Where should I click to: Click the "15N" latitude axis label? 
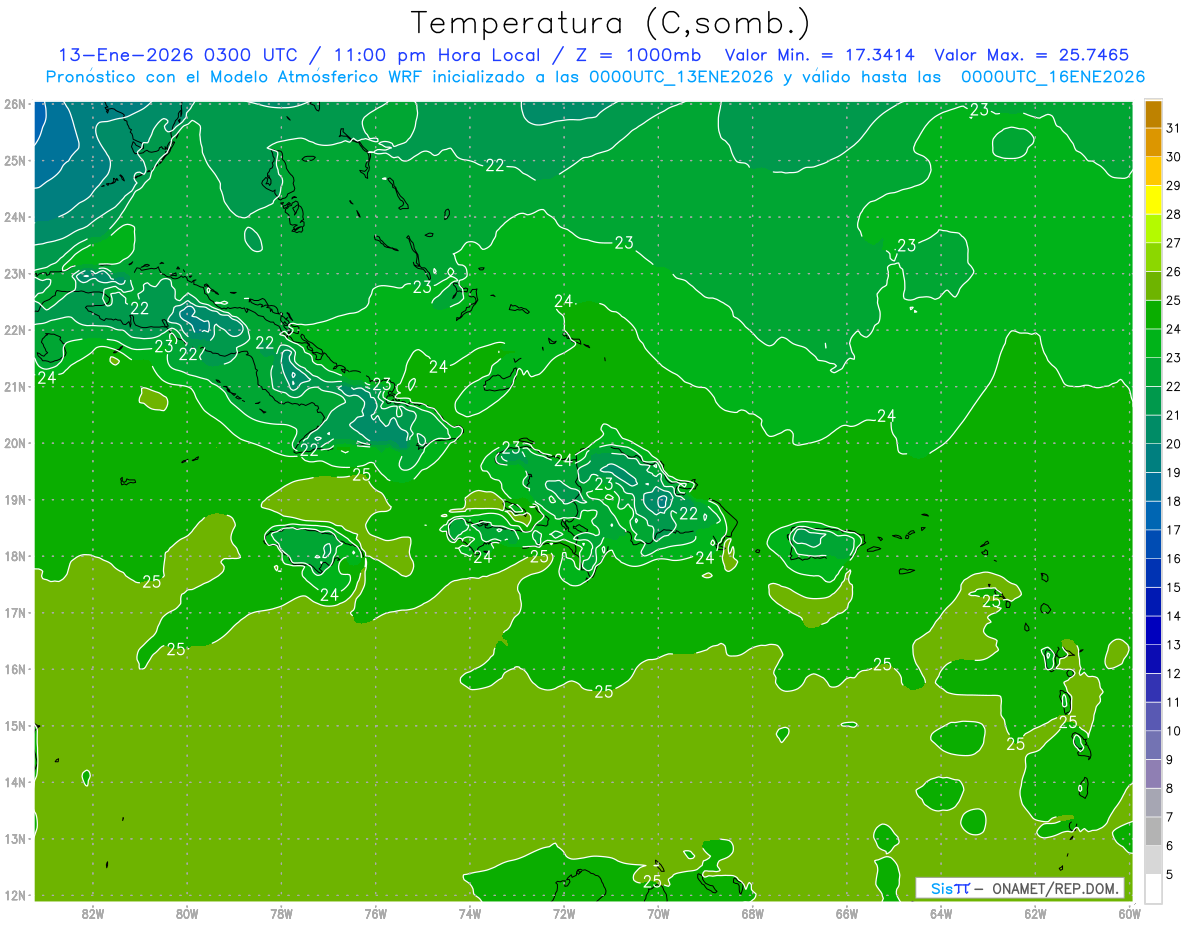pos(14,726)
